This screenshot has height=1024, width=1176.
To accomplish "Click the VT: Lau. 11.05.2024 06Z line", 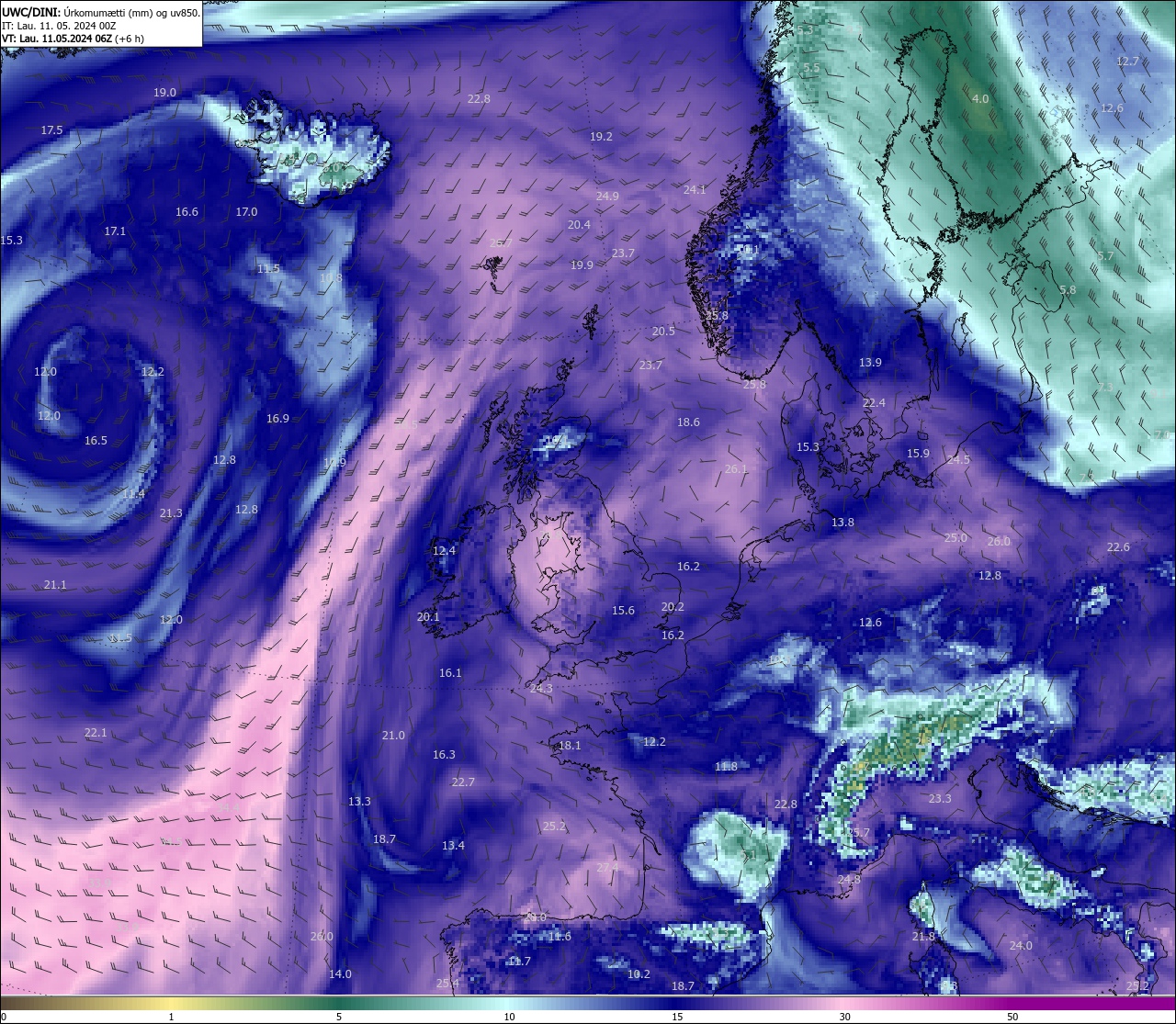I will pos(73,39).
